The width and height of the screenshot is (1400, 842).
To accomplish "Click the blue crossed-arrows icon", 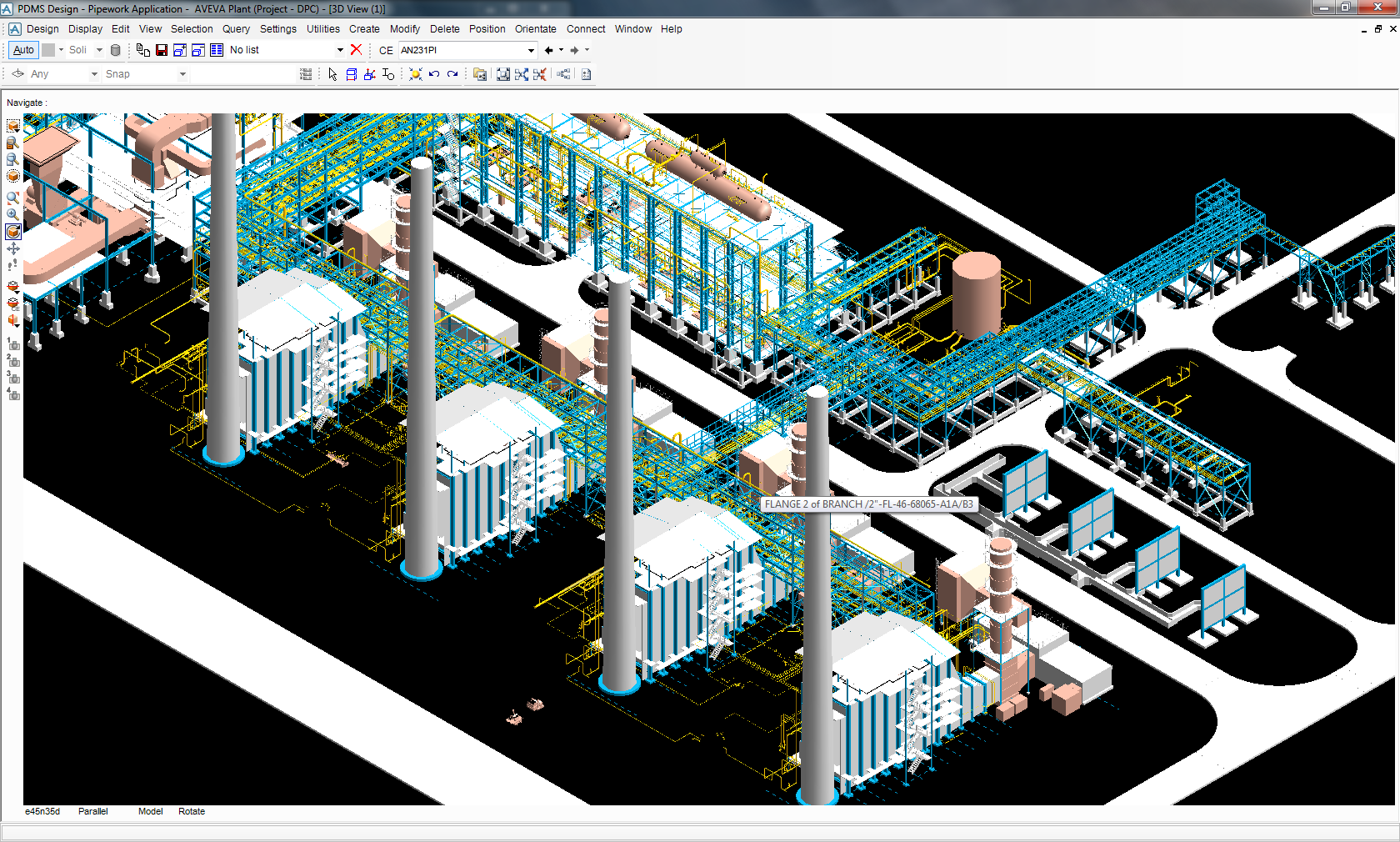I will click(522, 74).
